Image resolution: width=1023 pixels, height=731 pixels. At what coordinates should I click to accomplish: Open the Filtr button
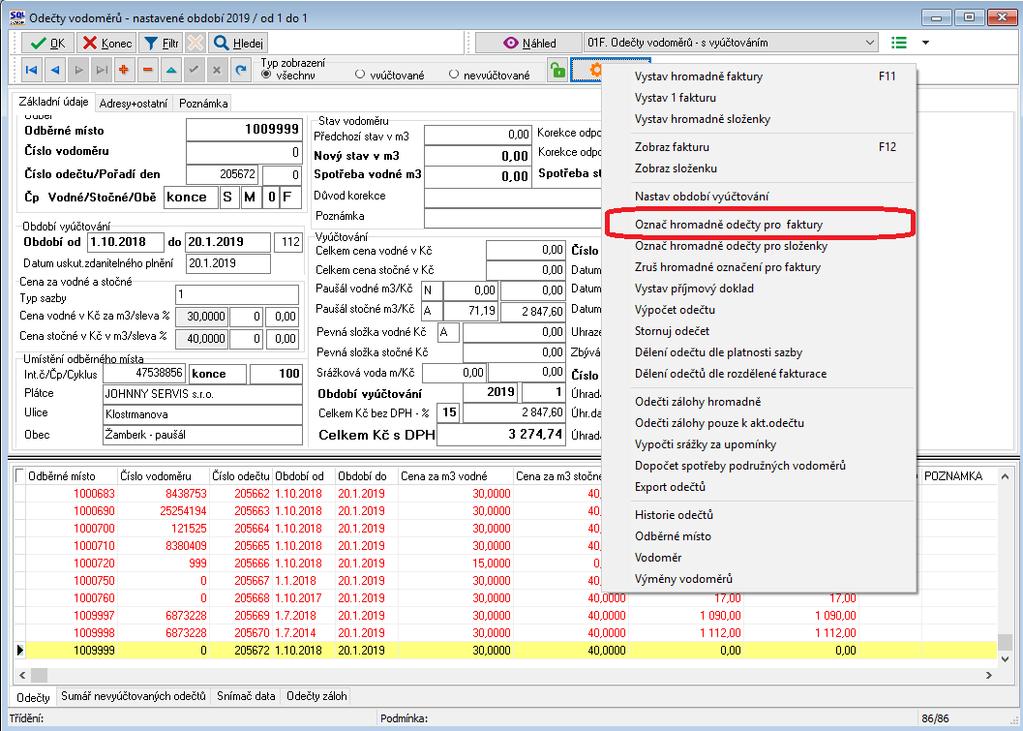coord(161,43)
